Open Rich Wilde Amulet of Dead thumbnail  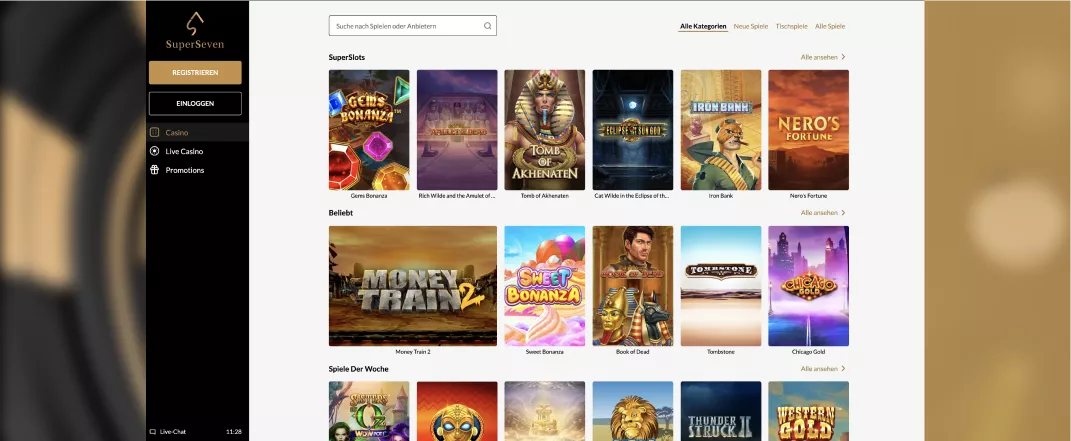(x=457, y=130)
